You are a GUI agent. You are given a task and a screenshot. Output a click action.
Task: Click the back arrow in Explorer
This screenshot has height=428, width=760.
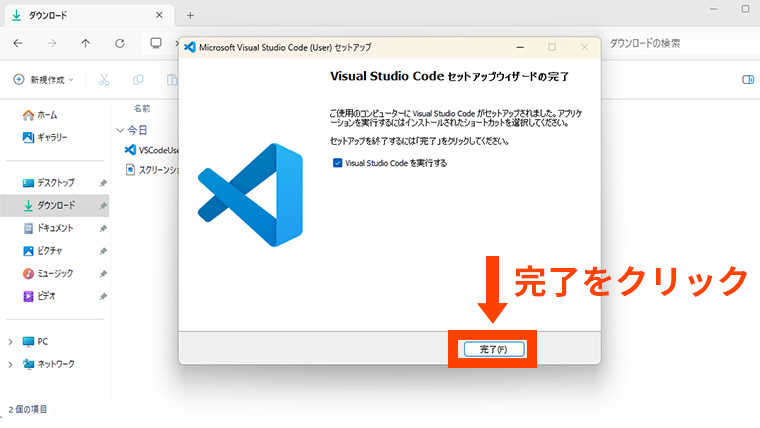click(x=18, y=44)
